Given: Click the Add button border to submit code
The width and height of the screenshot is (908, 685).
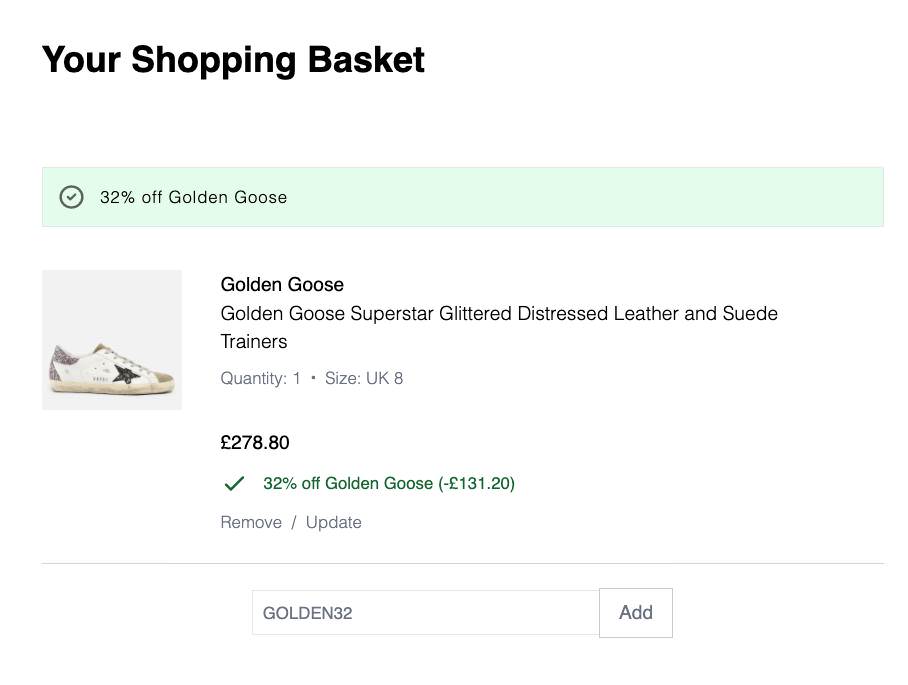Looking at the screenshot, I should tap(636, 613).
